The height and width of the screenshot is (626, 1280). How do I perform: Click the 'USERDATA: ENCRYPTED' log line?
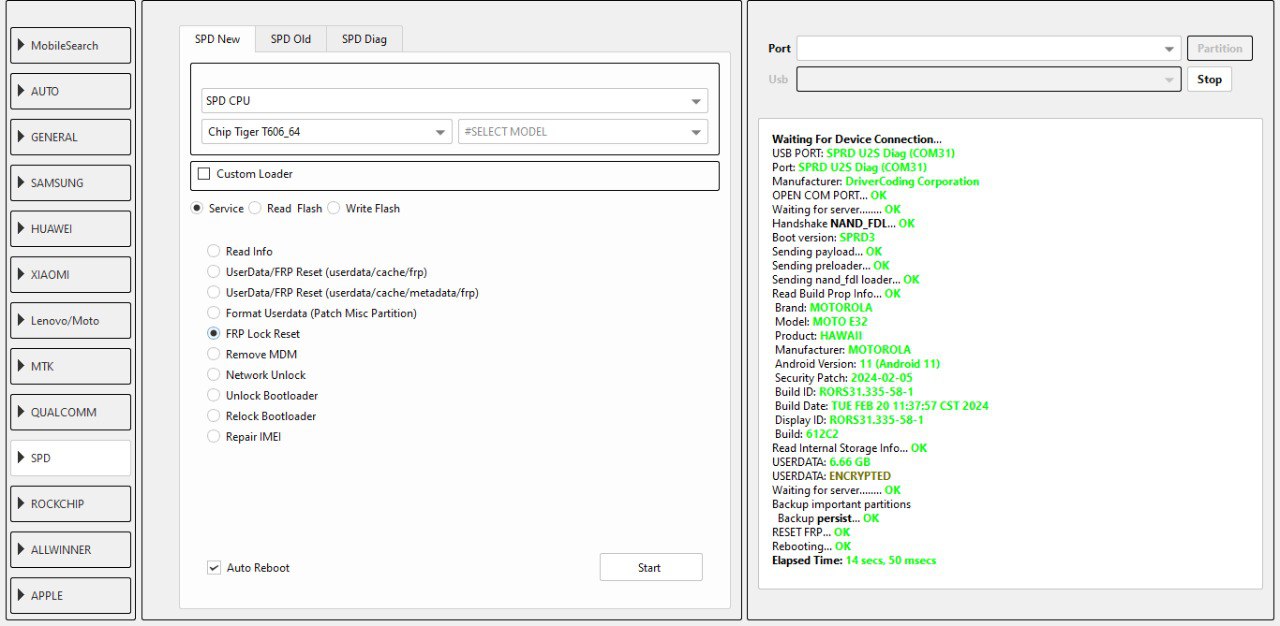pos(831,476)
